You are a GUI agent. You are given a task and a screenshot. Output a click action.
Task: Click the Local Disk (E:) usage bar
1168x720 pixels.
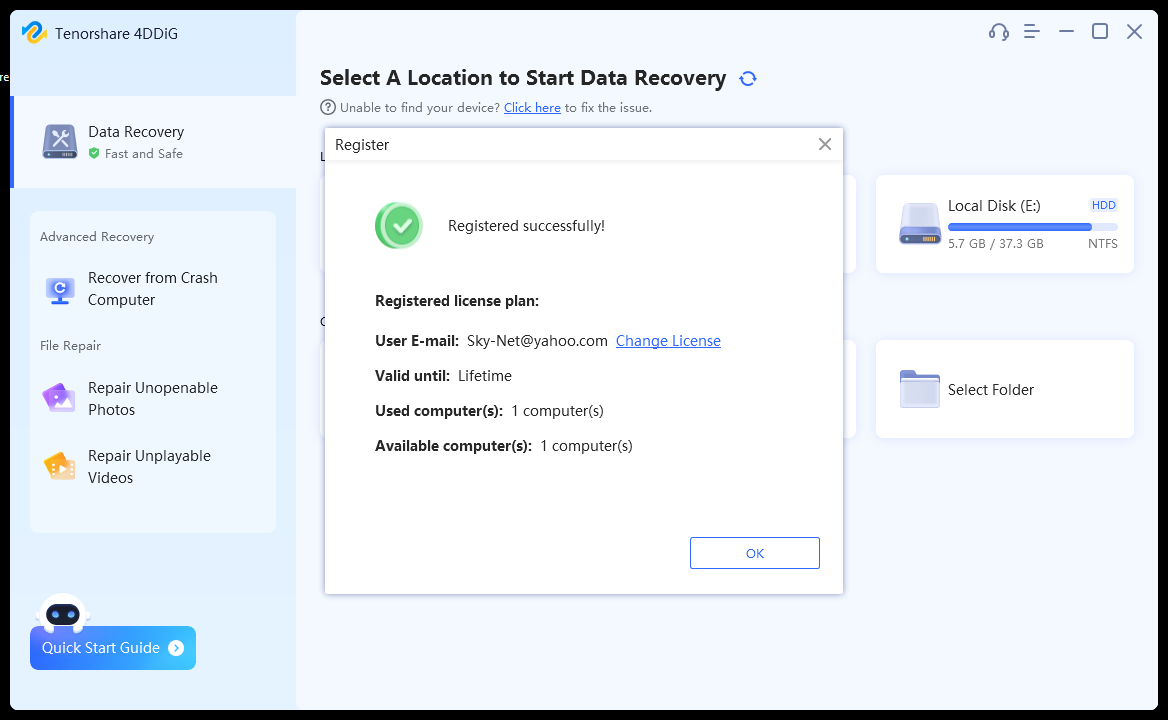click(1032, 226)
